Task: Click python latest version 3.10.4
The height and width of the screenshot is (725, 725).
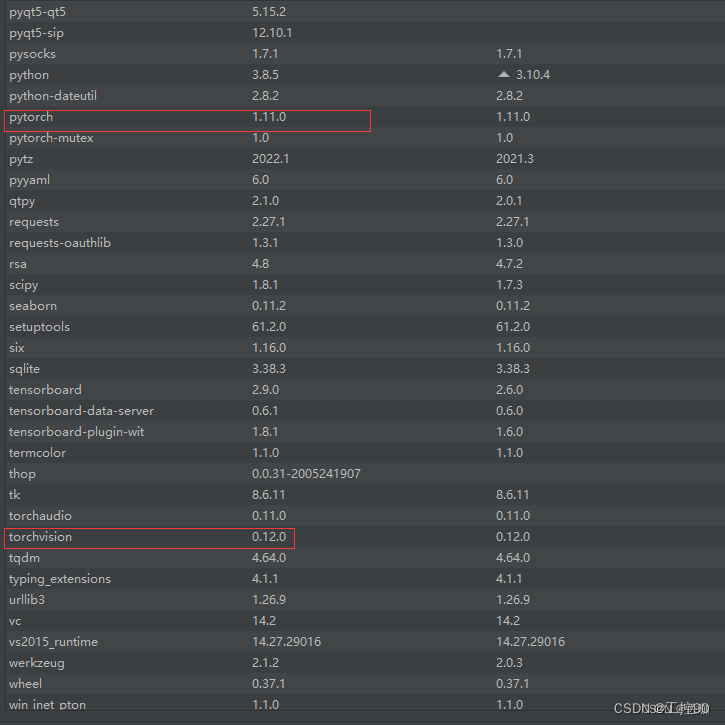Action: [x=533, y=74]
